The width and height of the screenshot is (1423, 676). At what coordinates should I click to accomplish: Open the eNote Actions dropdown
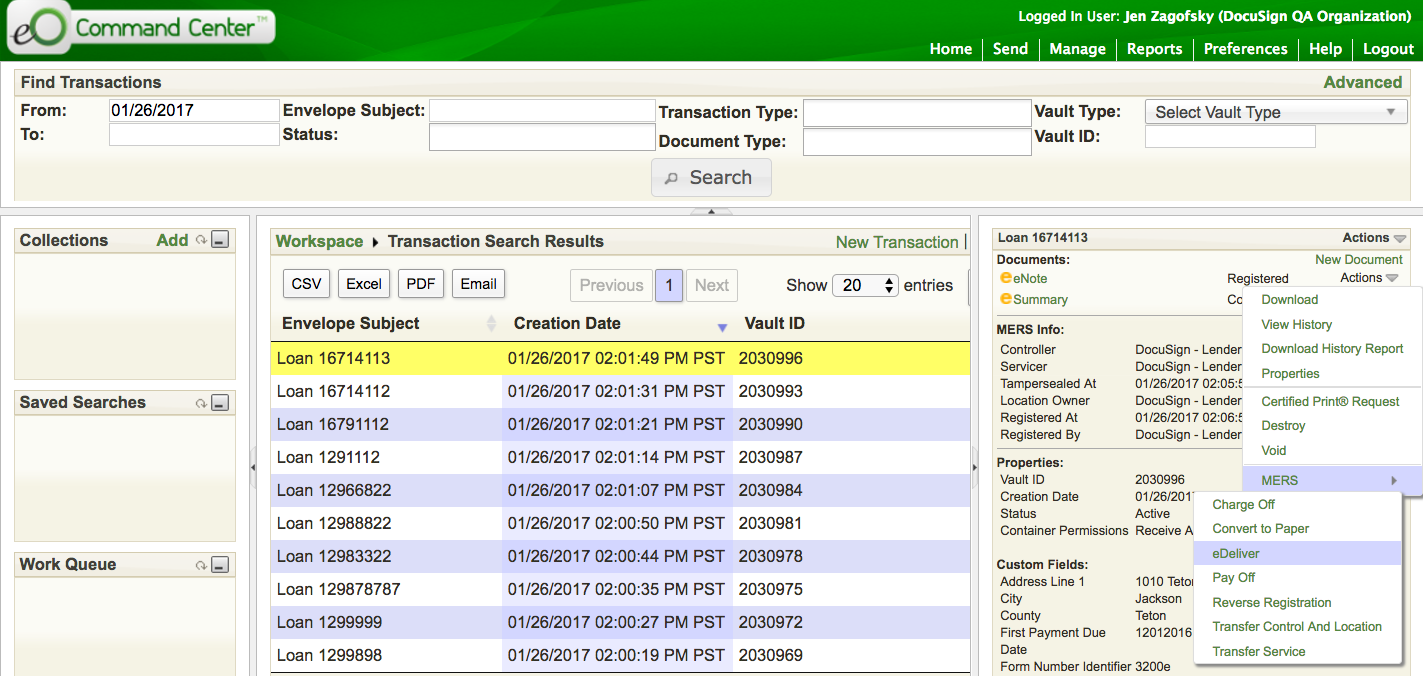[x=1368, y=278]
